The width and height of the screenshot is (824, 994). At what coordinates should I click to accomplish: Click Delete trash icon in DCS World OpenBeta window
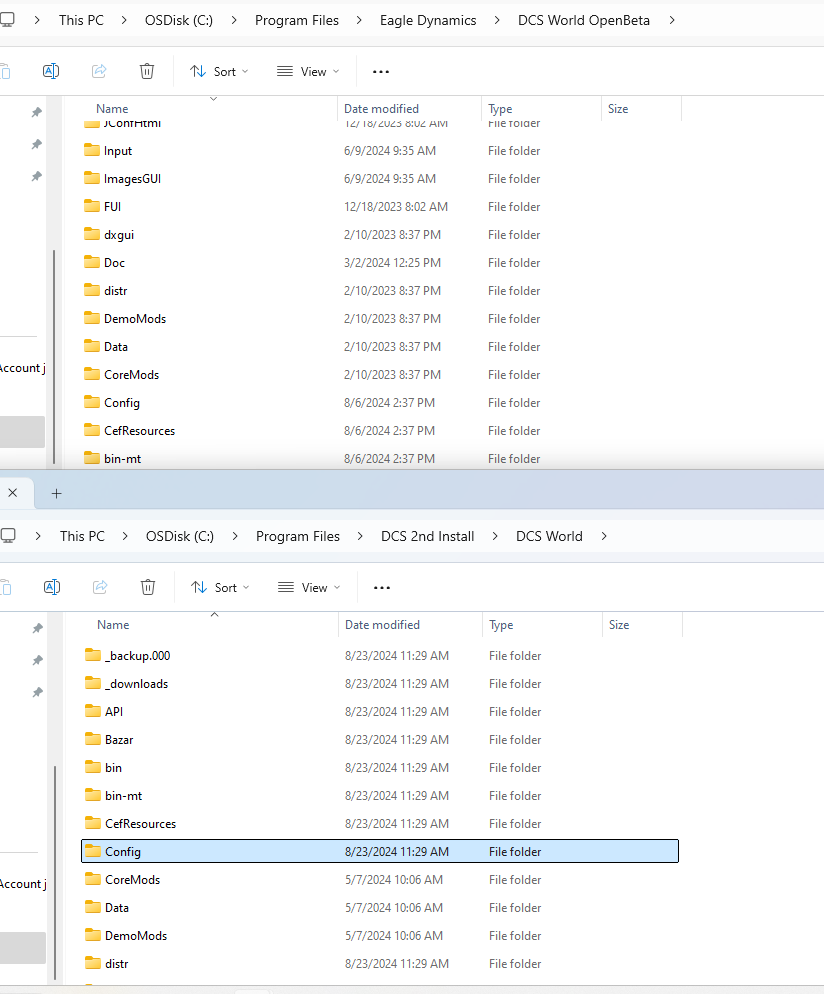pos(146,71)
